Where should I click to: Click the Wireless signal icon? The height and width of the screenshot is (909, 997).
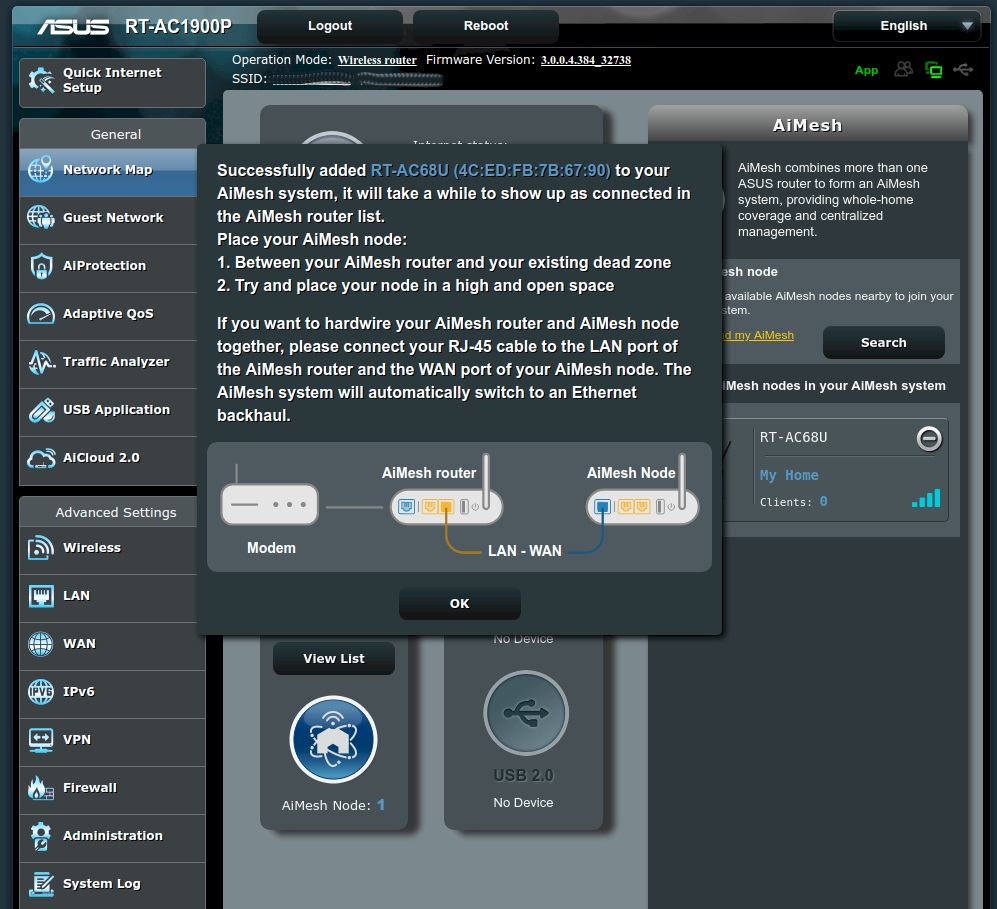click(41, 548)
